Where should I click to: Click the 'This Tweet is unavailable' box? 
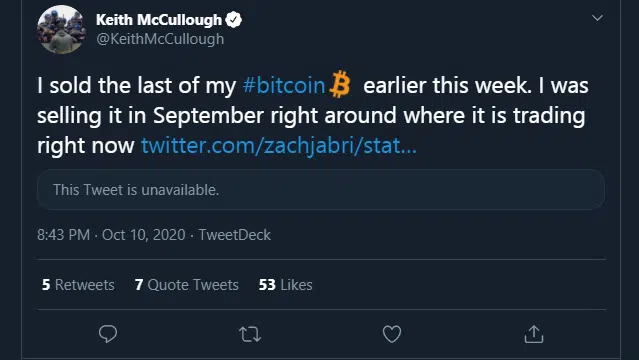tap(321, 190)
